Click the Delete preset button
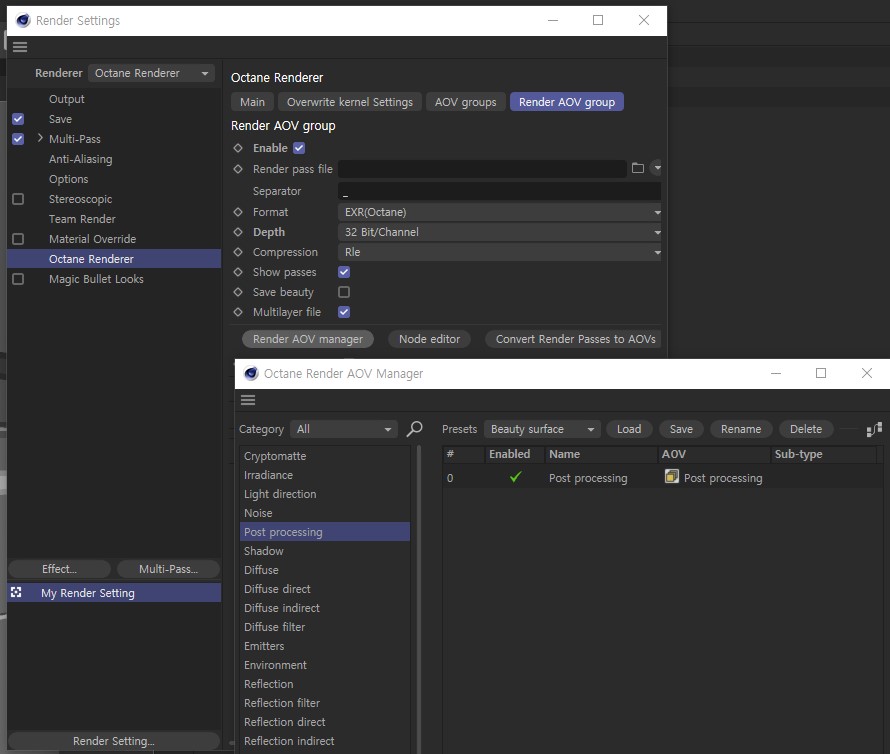 [x=805, y=429]
